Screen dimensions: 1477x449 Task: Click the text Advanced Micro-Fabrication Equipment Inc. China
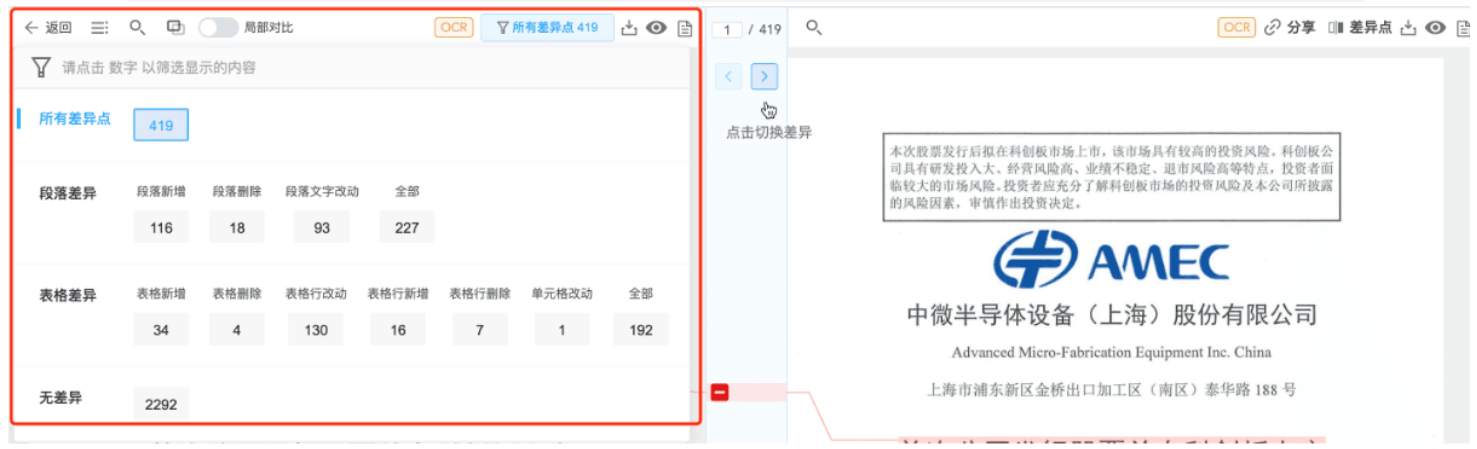click(x=1111, y=353)
